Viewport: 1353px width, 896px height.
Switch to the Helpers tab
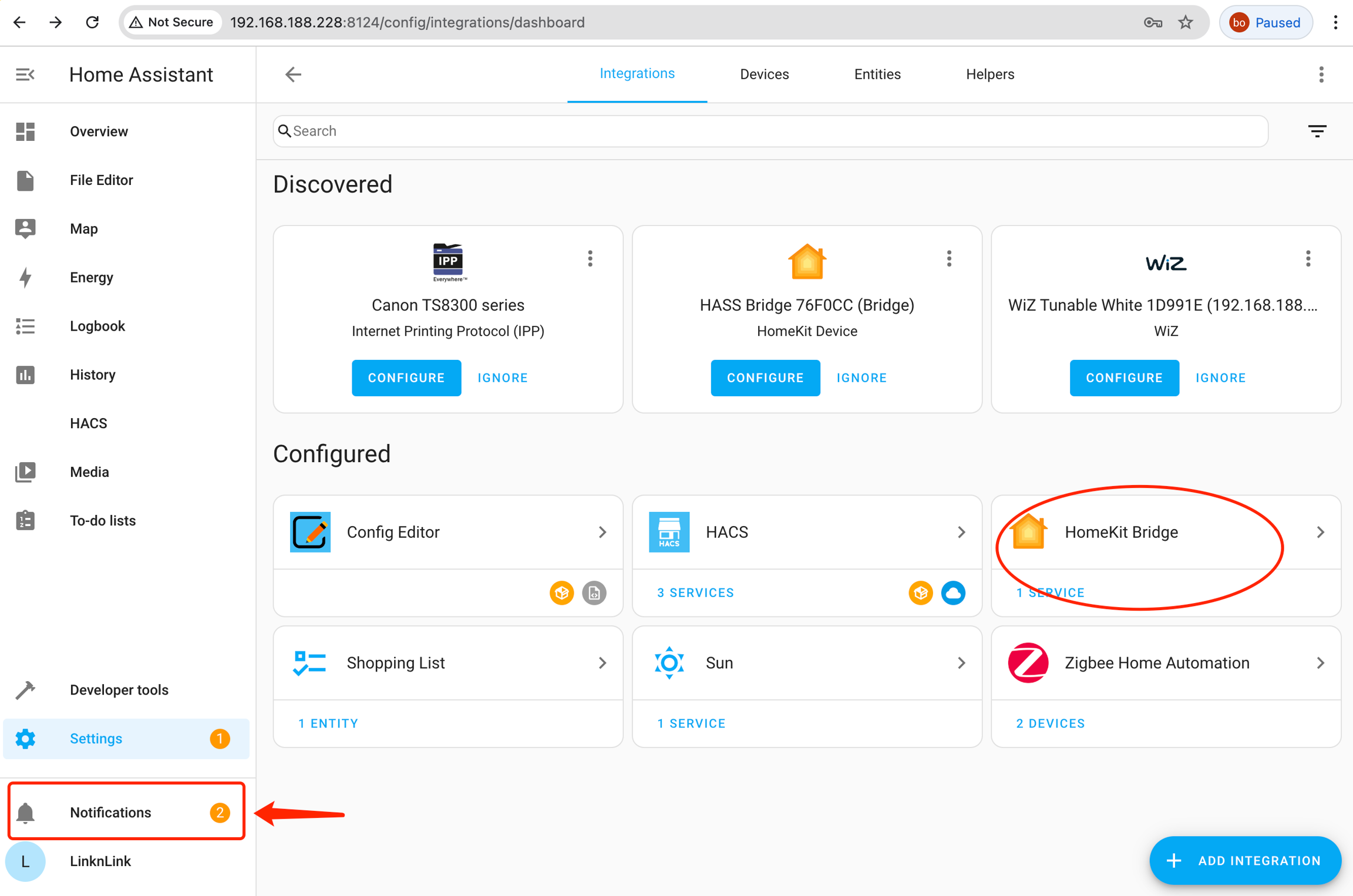click(x=989, y=75)
